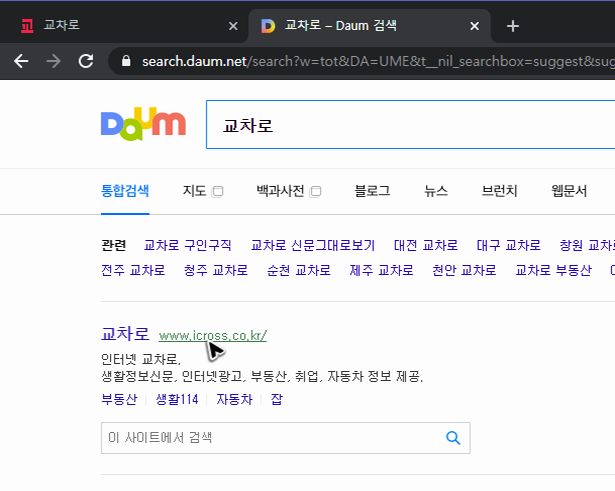Click related search 대전 교차로
The width and height of the screenshot is (615, 491).
click(x=426, y=246)
